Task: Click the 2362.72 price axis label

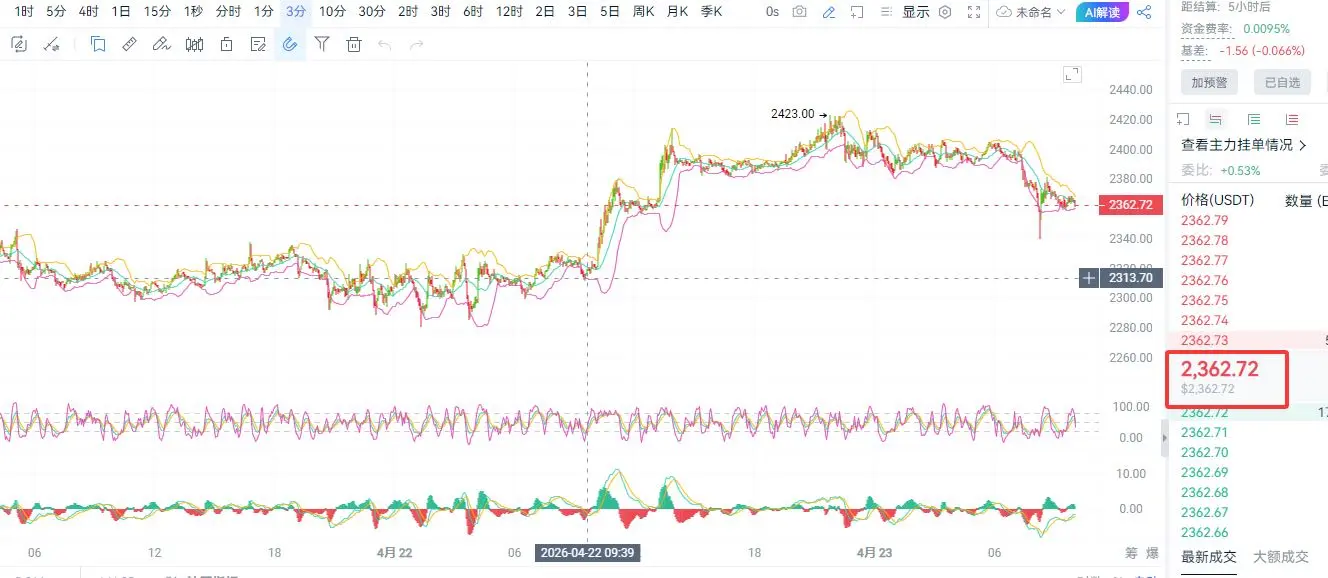Action: point(1130,205)
